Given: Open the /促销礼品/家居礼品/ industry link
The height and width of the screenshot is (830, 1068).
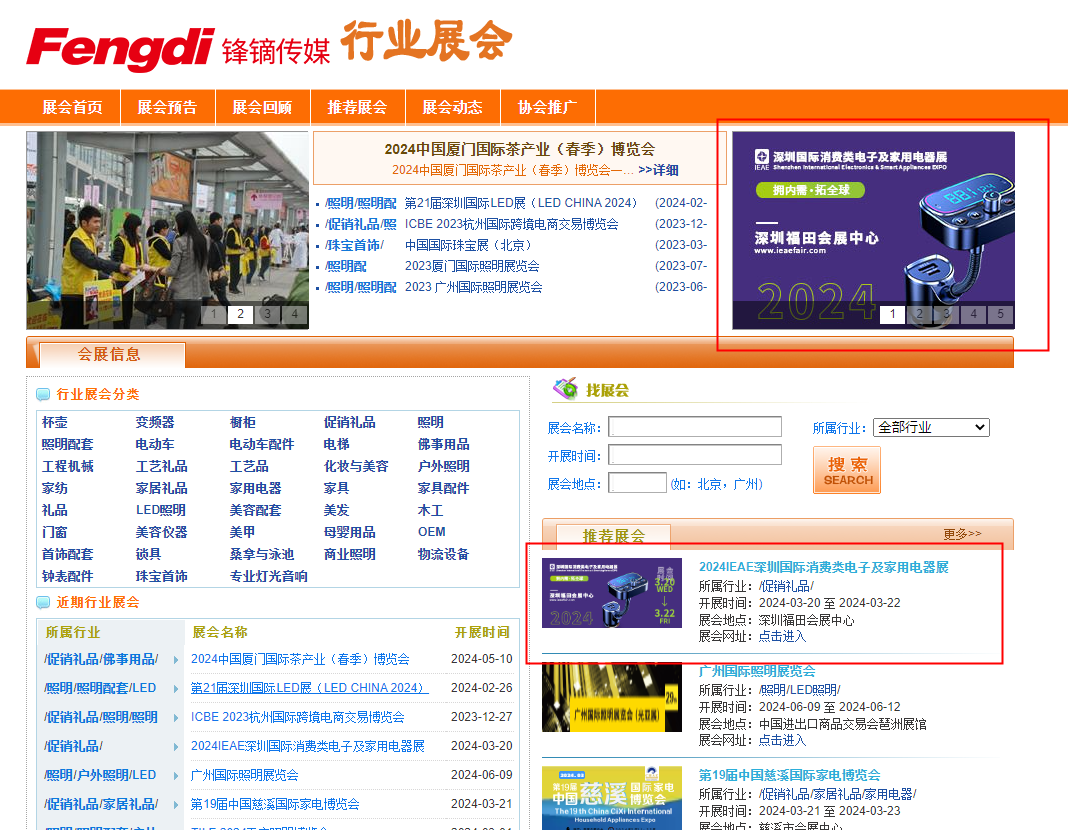Looking at the screenshot, I should (101, 804).
